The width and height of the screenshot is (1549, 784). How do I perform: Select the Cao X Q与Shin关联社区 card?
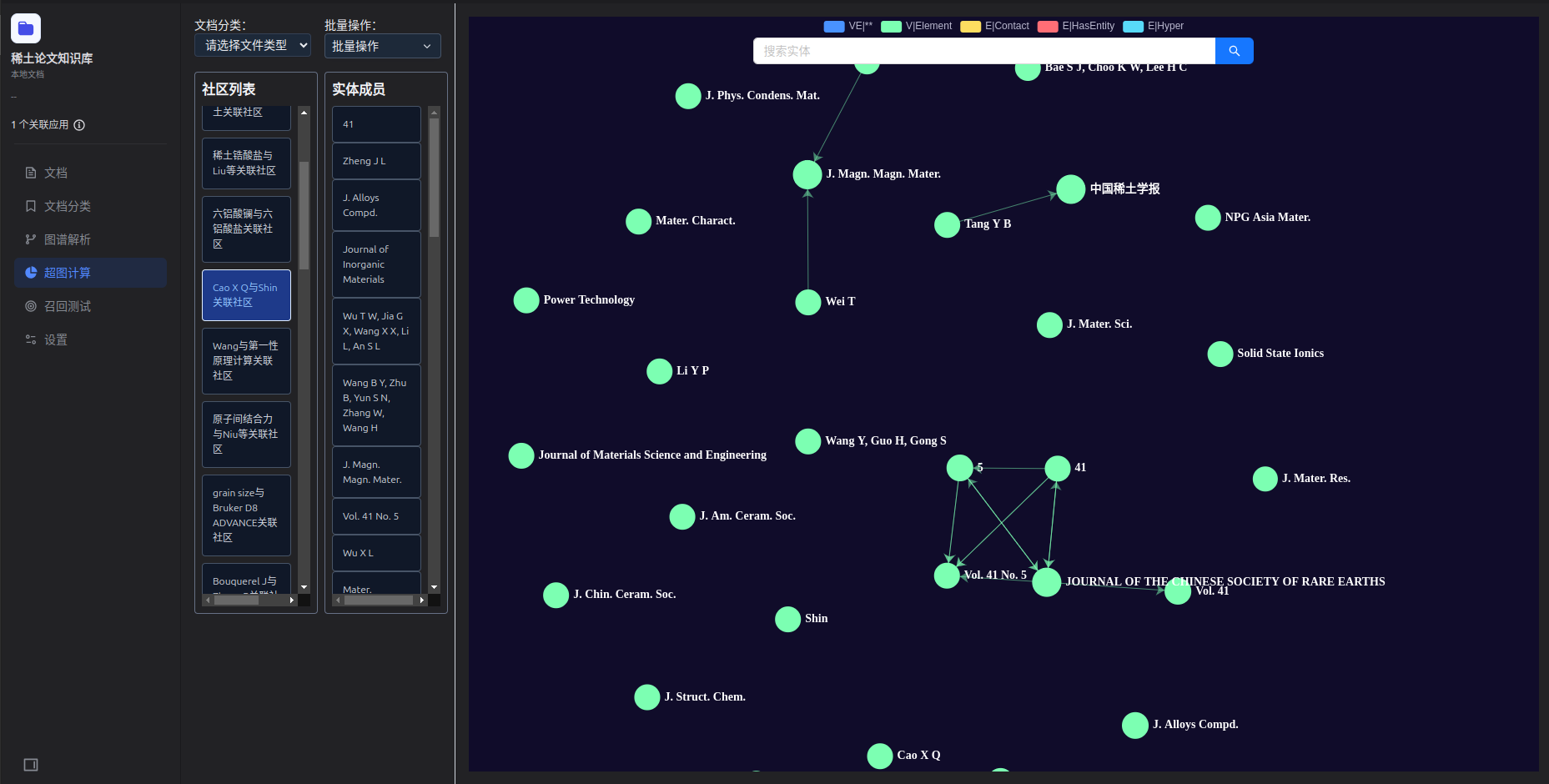pyautogui.click(x=246, y=295)
